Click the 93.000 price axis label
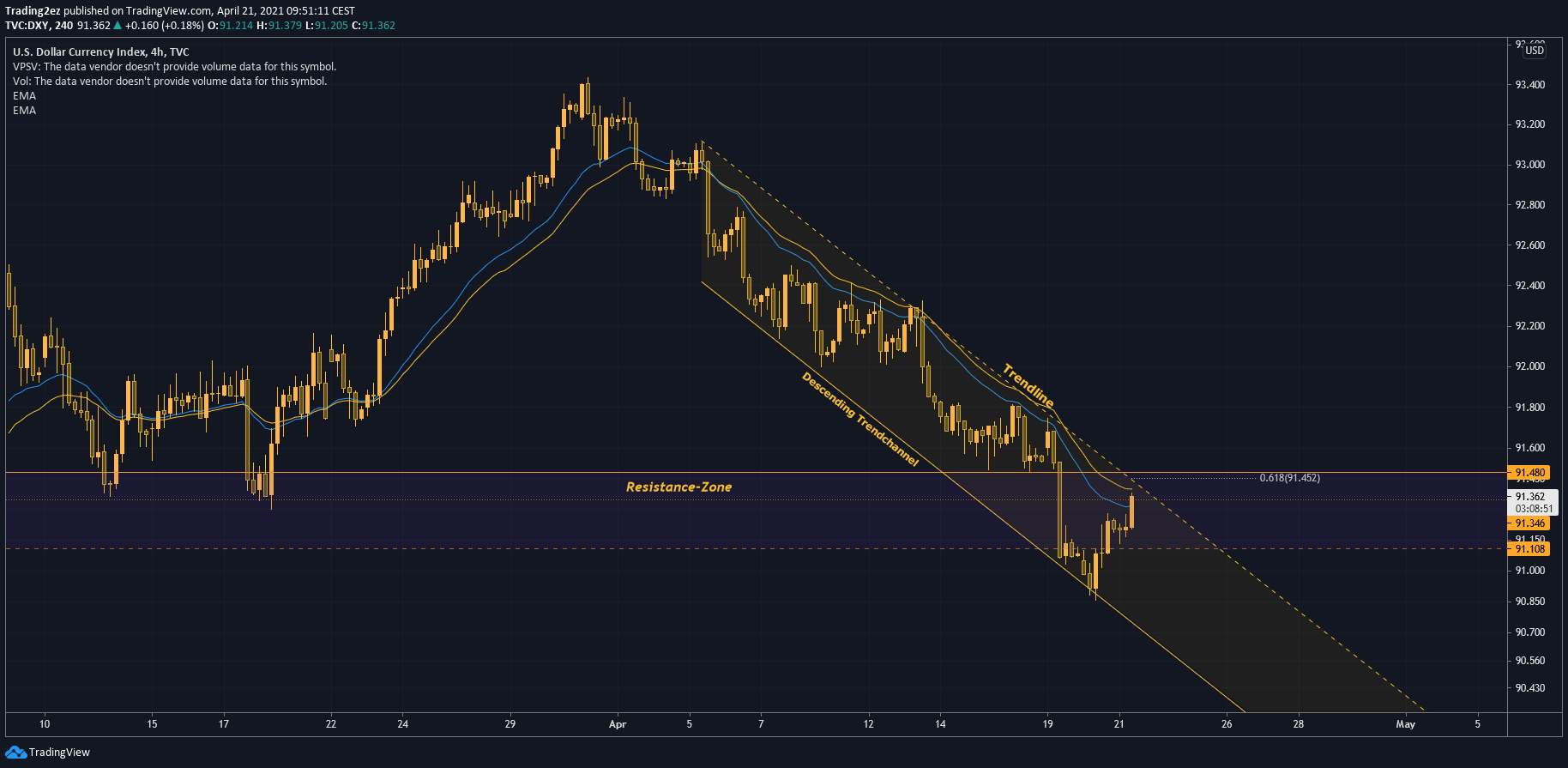Viewport: 1568px width, 768px height. 1530,165
